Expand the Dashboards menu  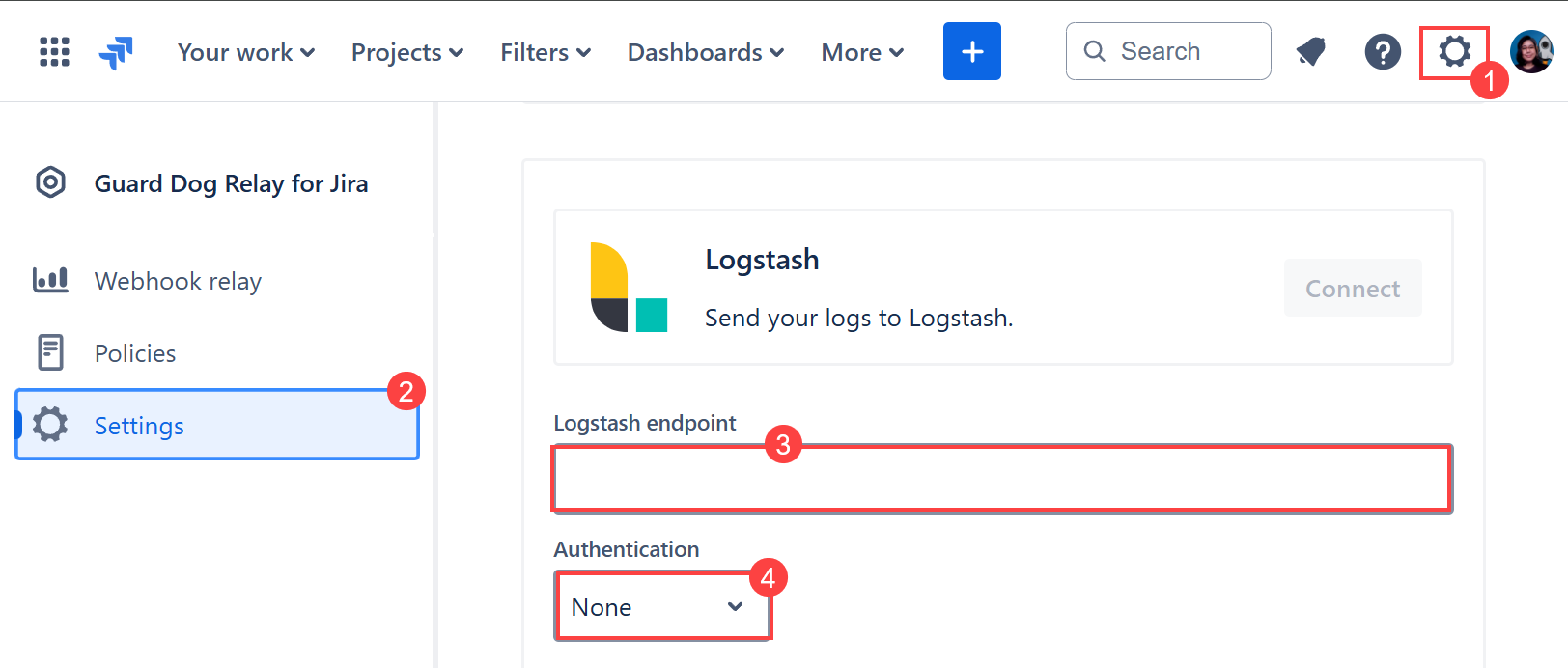(x=706, y=52)
